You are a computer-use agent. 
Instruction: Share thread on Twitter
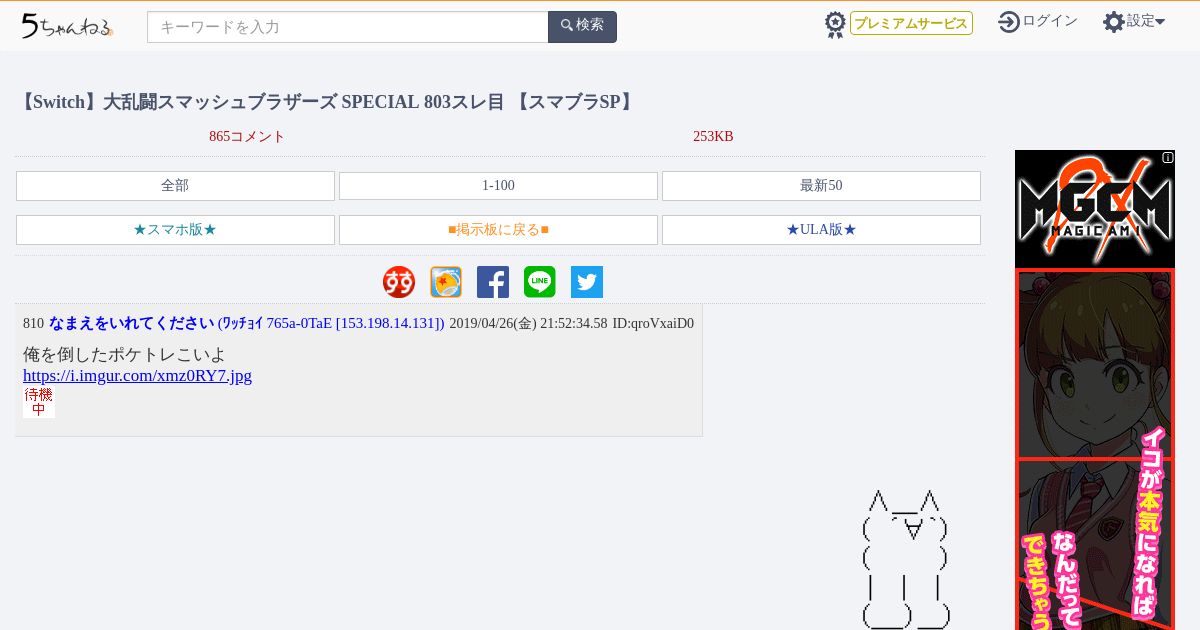tap(587, 282)
